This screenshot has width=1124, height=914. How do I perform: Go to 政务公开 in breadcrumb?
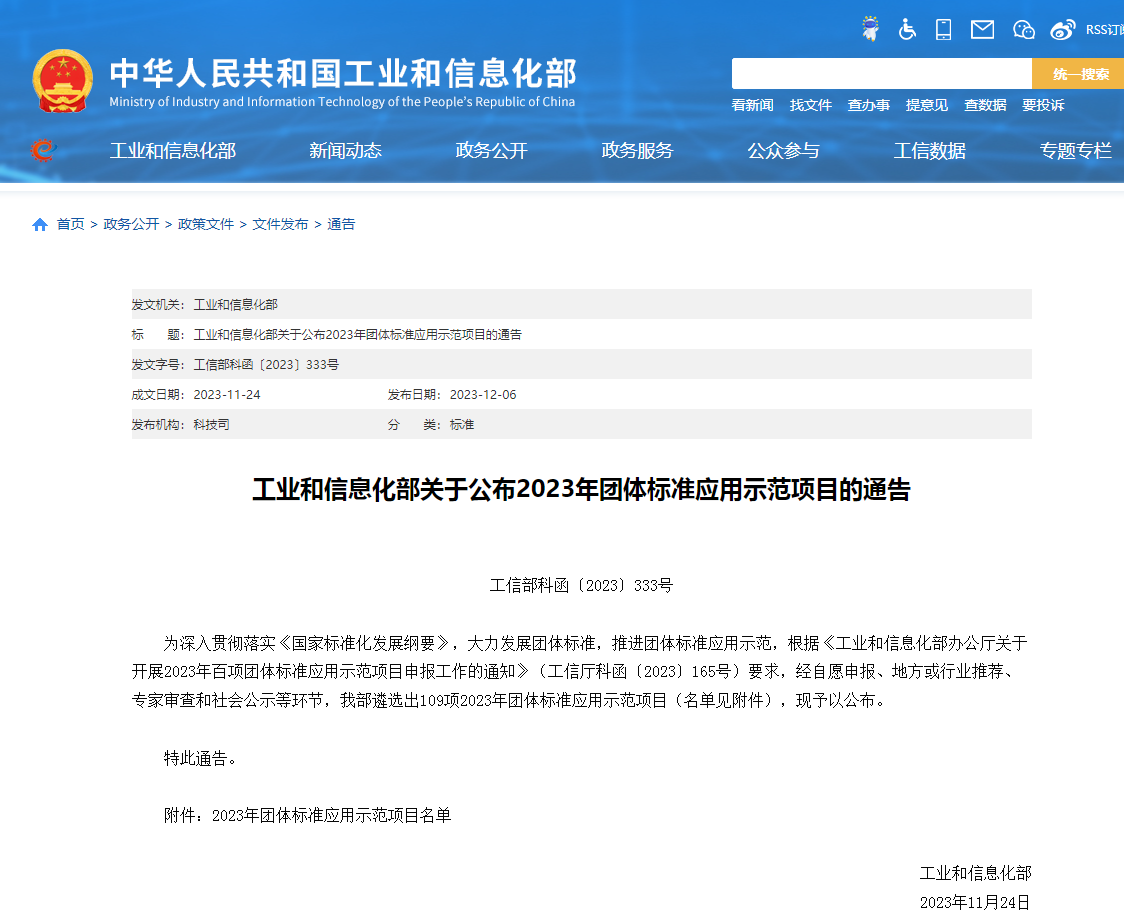pyautogui.click(x=131, y=224)
